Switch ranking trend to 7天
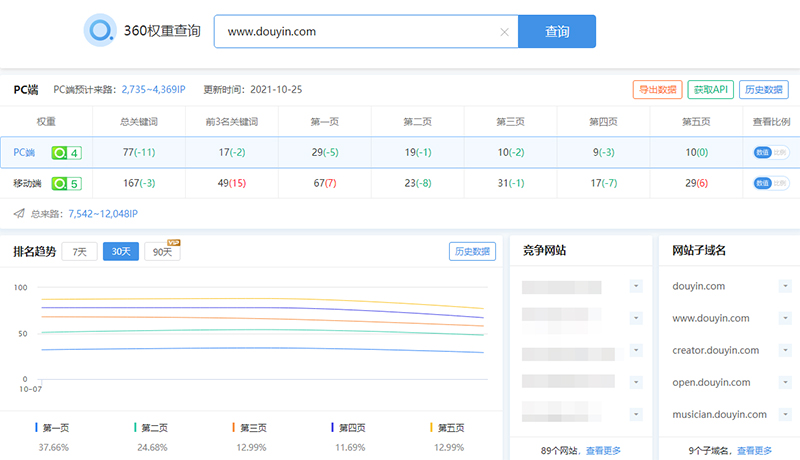This screenshot has width=800, height=460. [80, 252]
